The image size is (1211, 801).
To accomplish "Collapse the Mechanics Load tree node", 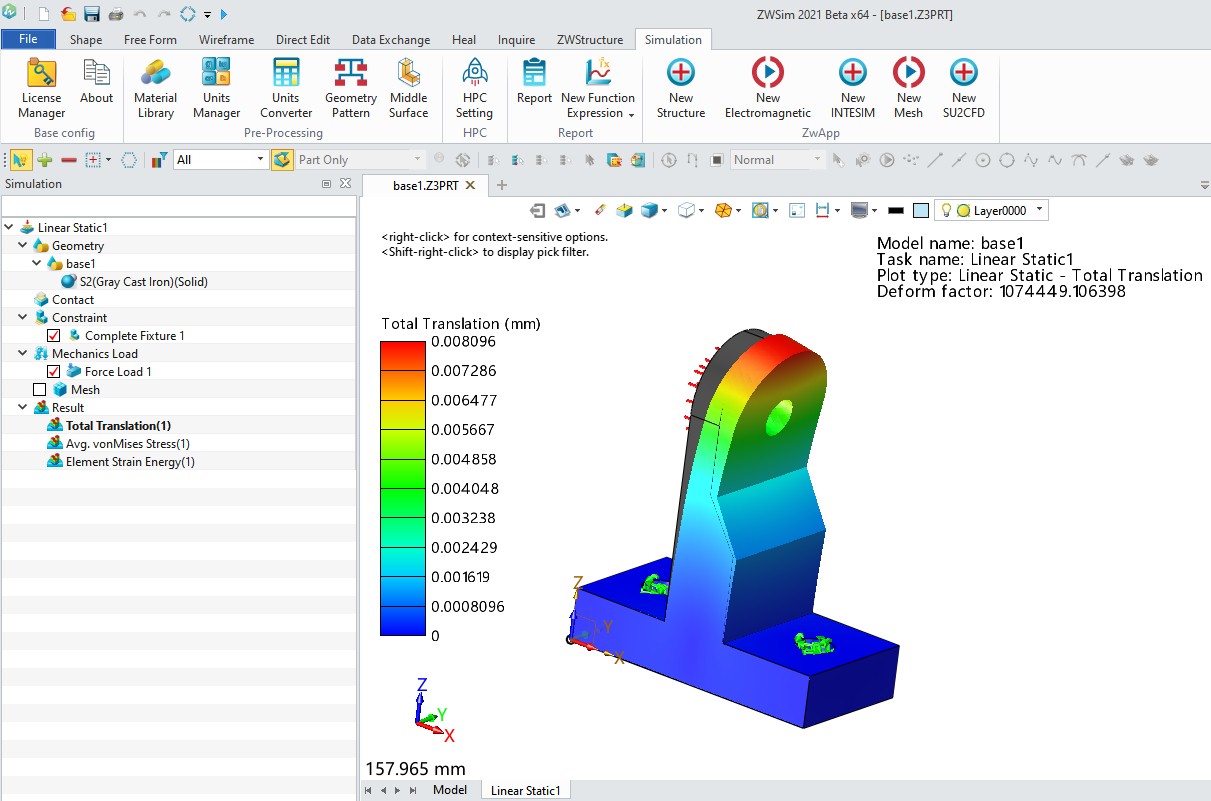I will pyautogui.click(x=23, y=354).
